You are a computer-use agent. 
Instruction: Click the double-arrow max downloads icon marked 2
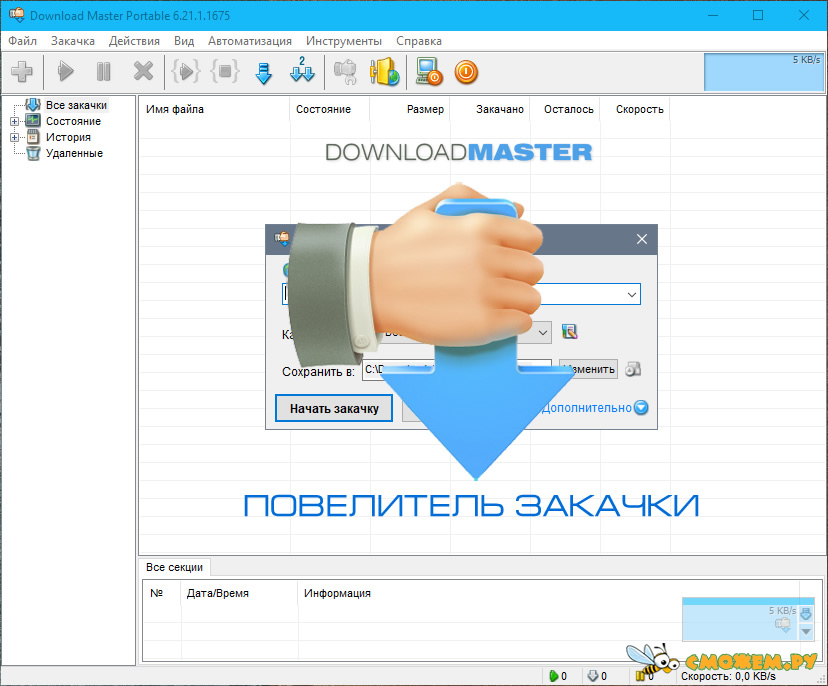pyautogui.click(x=302, y=70)
